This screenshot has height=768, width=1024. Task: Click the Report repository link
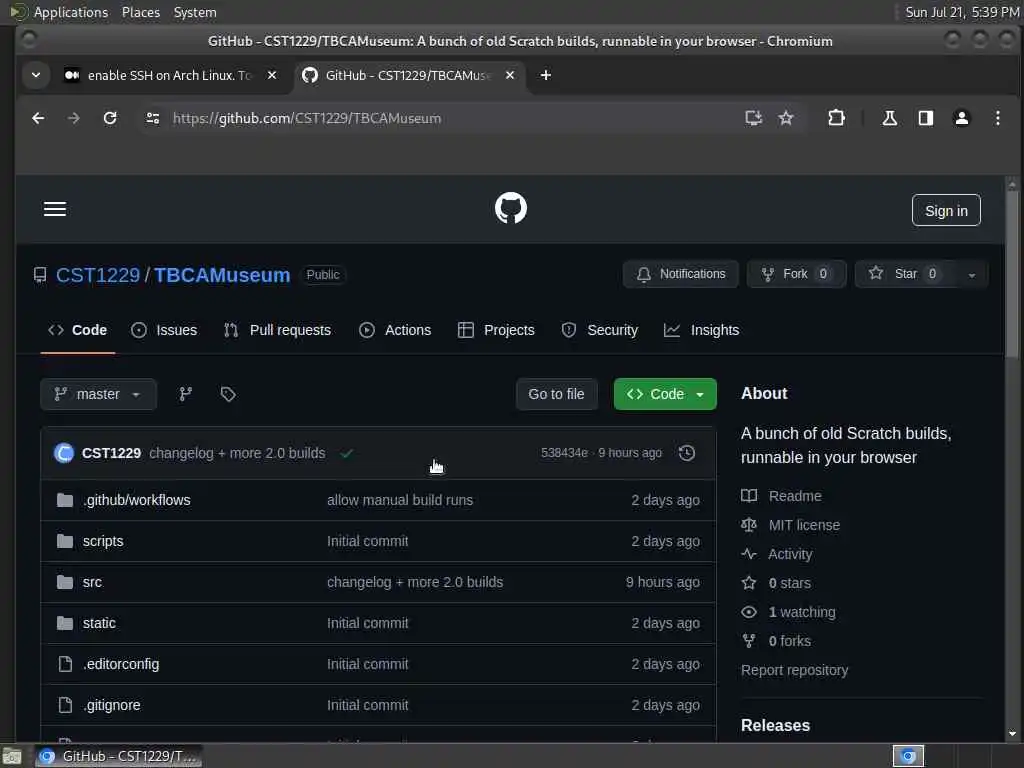coord(794,671)
